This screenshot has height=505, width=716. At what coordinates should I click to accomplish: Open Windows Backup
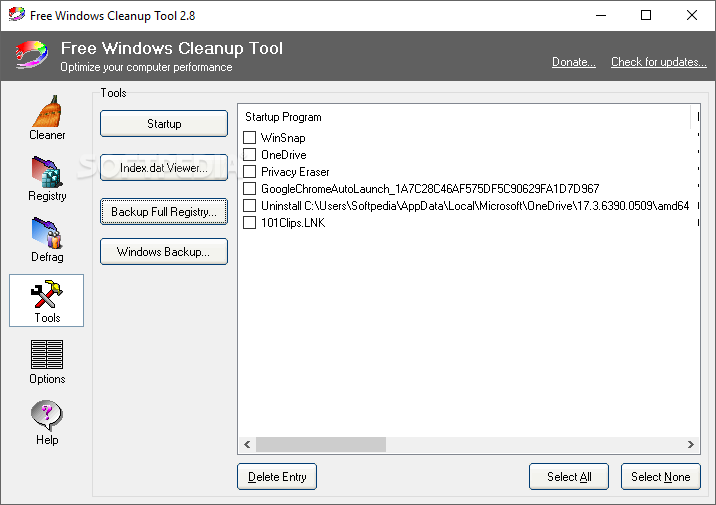coord(164,252)
